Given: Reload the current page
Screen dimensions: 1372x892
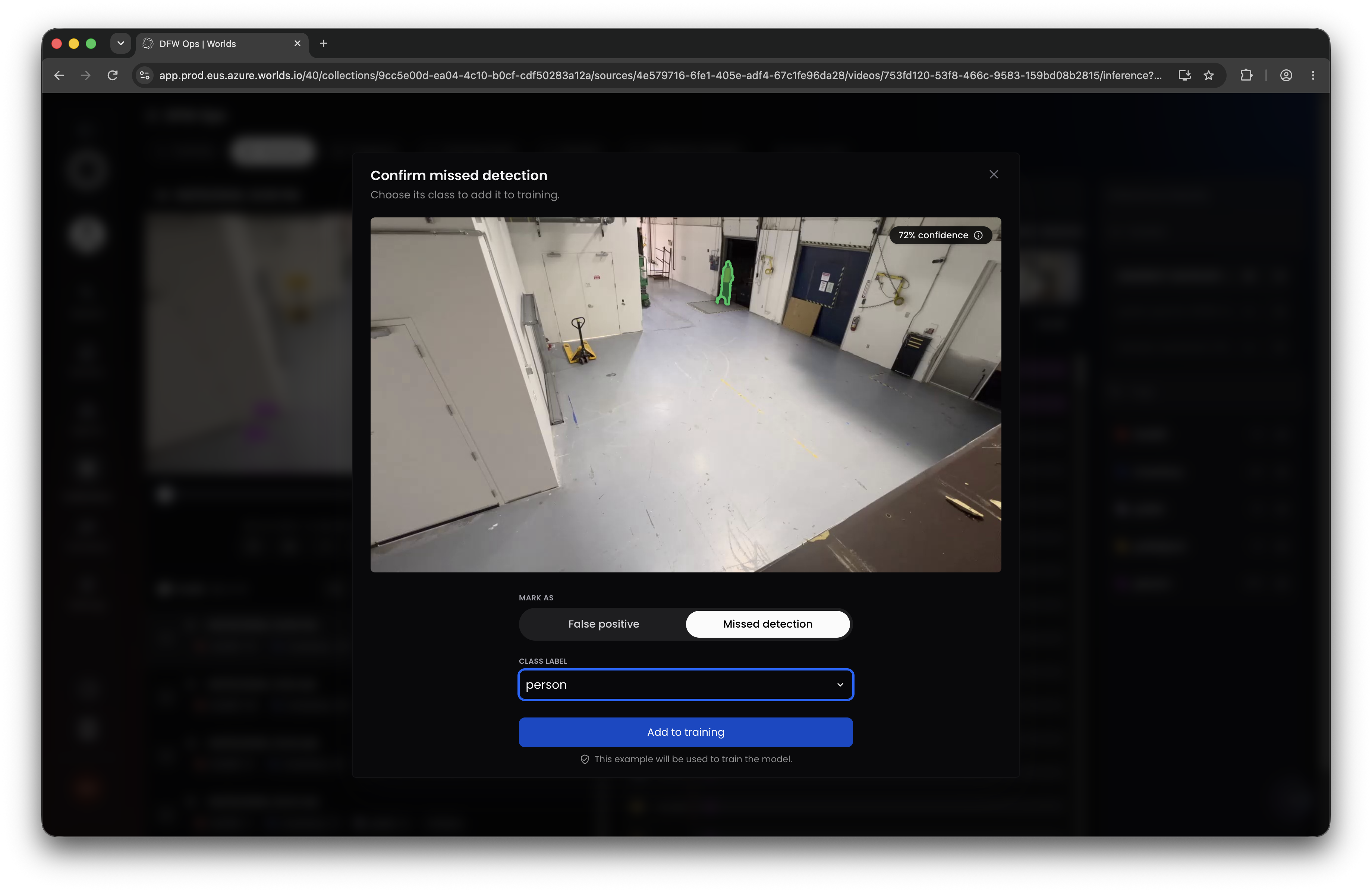Looking at the screenshot, I should 113,76.
